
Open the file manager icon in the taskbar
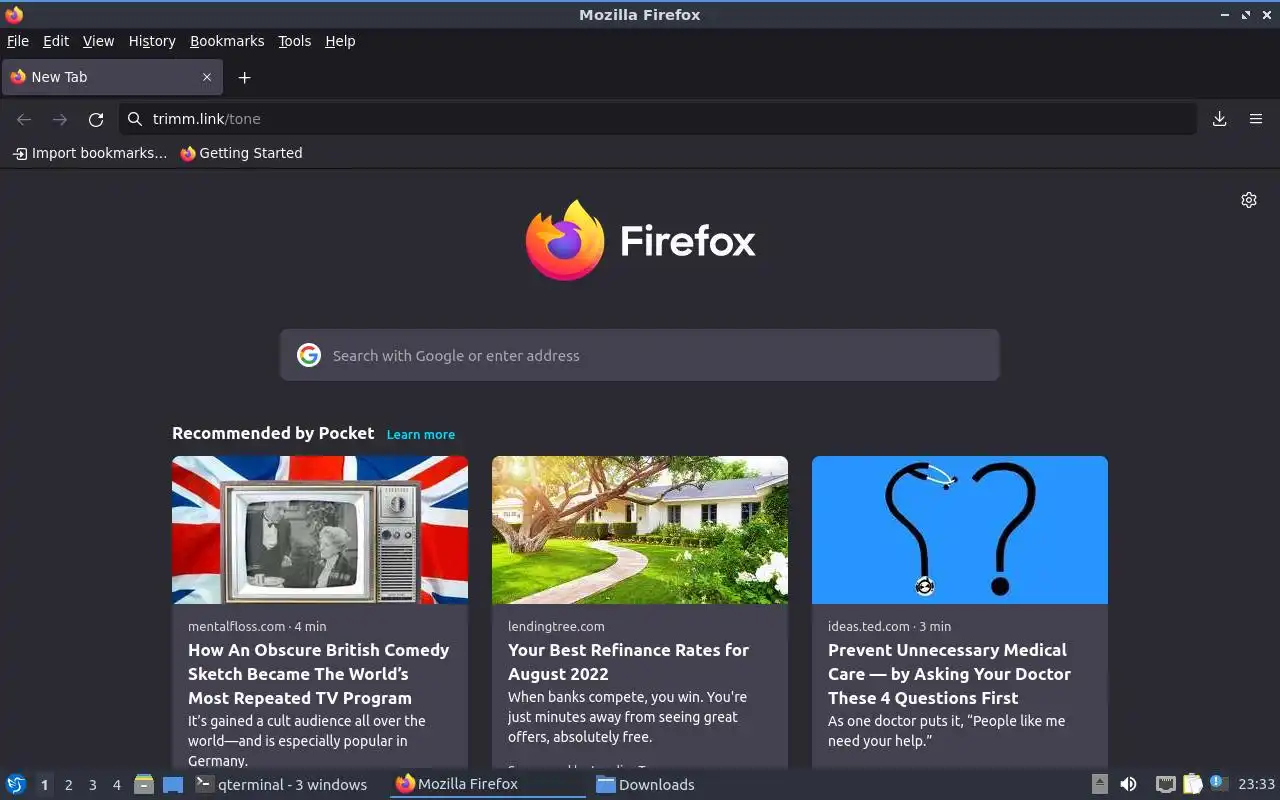(x=144, y=784)
